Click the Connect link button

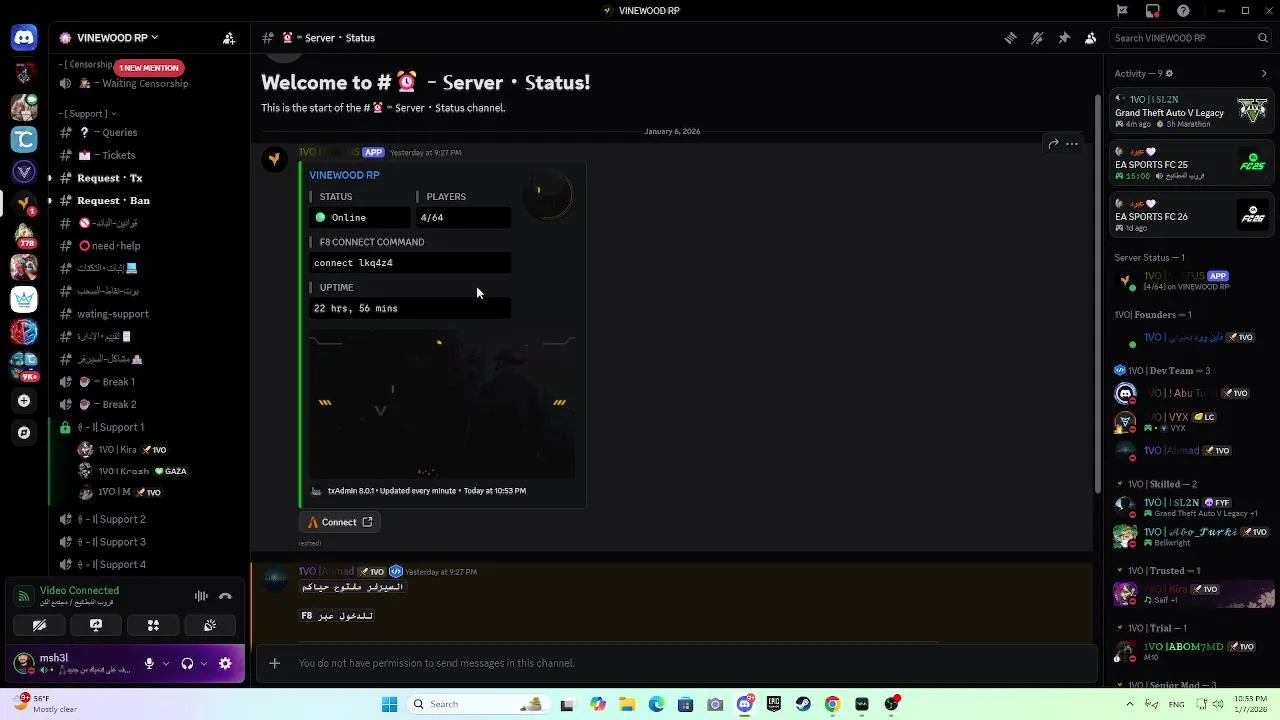[340, 522]
